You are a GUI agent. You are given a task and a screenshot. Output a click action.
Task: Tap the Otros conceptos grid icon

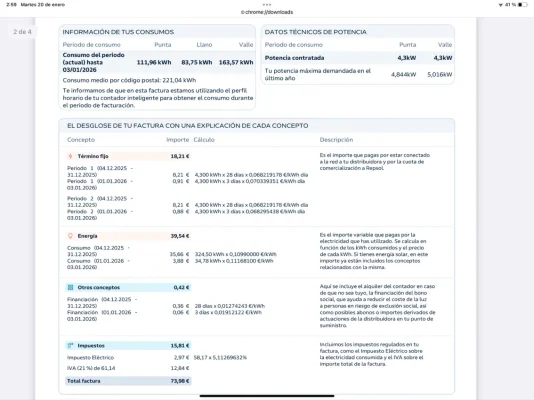(x=70, y=287)
